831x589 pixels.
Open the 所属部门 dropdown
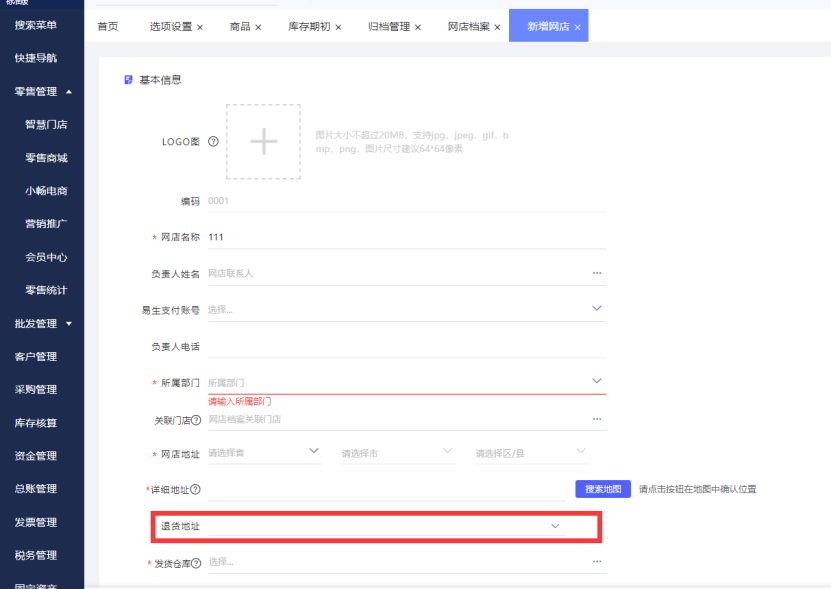597,382
